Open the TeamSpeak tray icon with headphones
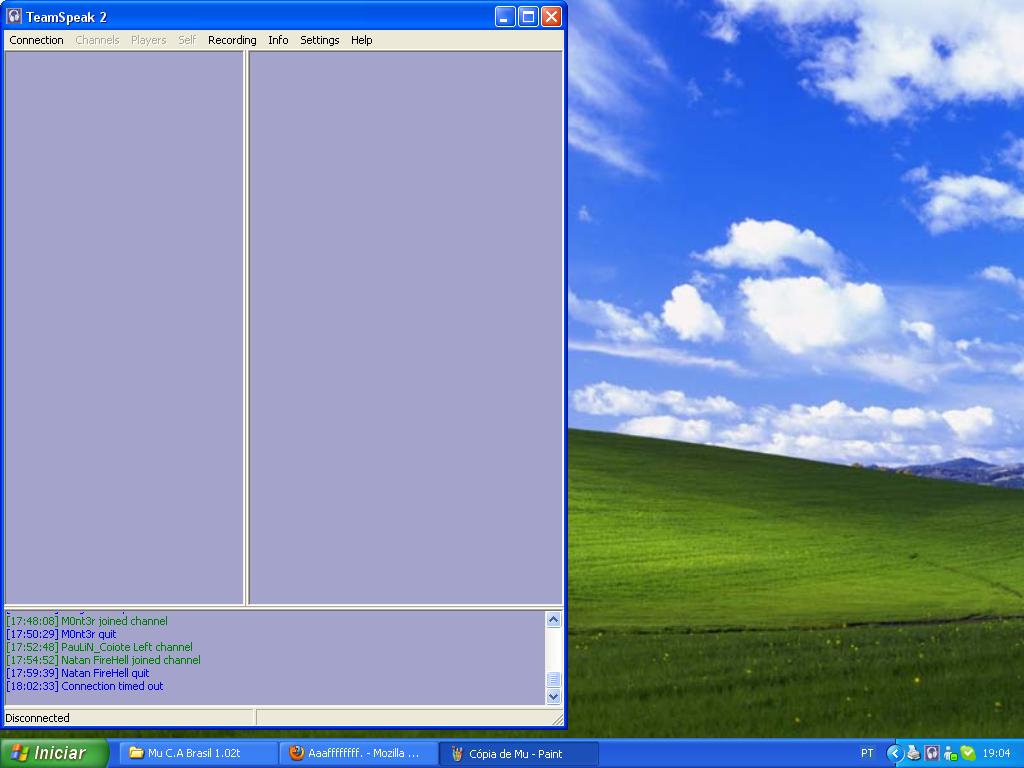1024x768 pixels. point(932,753)
